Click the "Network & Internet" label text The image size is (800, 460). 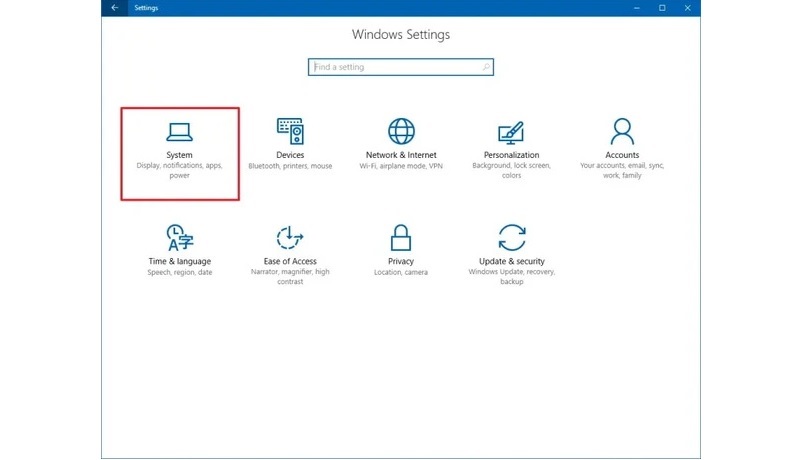(401, 156)
